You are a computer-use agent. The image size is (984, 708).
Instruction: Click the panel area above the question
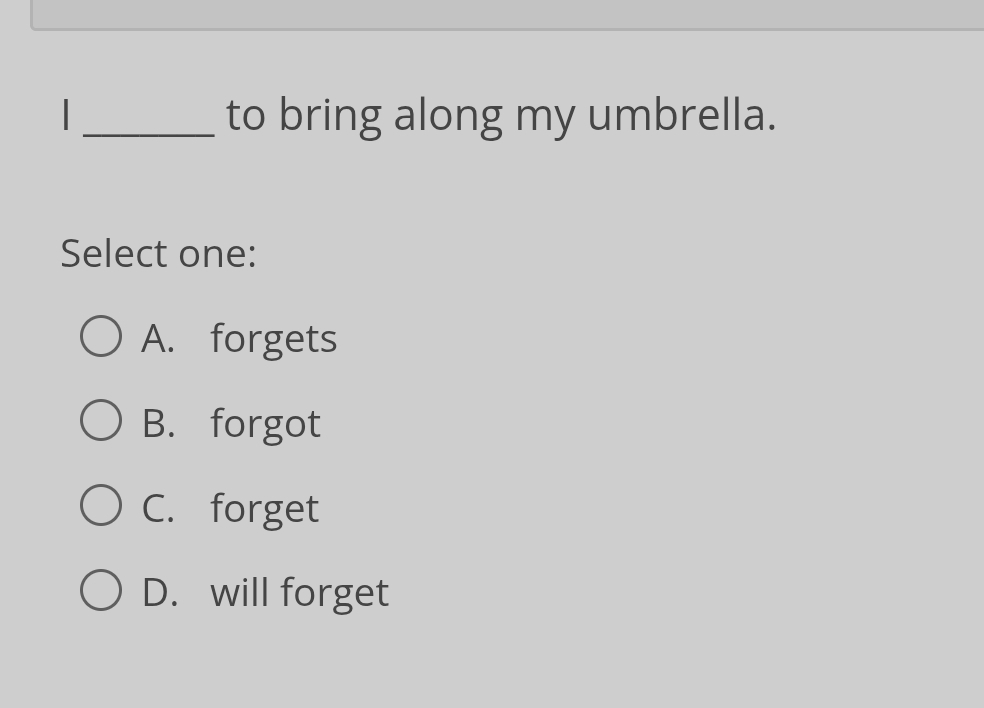500,15
